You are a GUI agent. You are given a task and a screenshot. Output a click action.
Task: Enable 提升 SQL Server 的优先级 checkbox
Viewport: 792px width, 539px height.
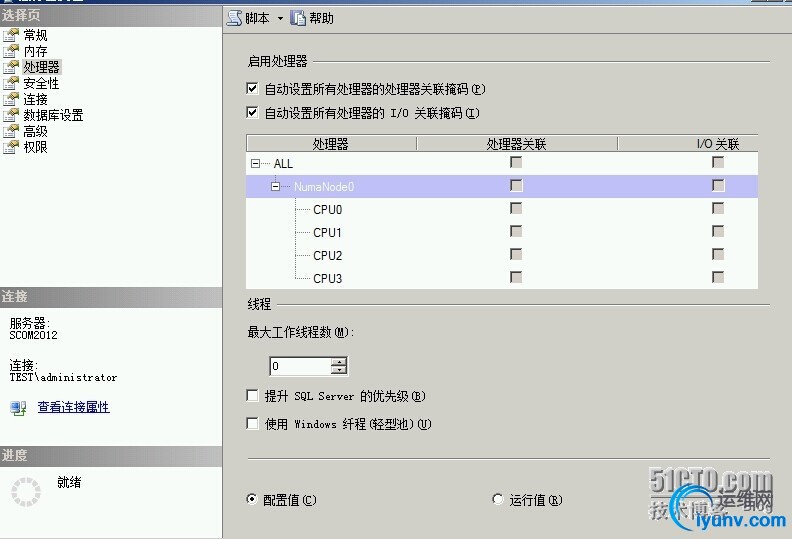coord(252,395)
